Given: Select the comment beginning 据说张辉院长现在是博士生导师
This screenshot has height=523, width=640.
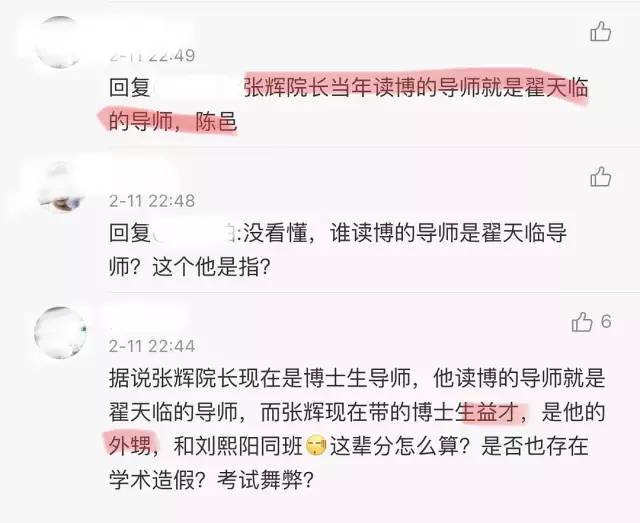Looking at the screenshot, I should tap(357, 429).
